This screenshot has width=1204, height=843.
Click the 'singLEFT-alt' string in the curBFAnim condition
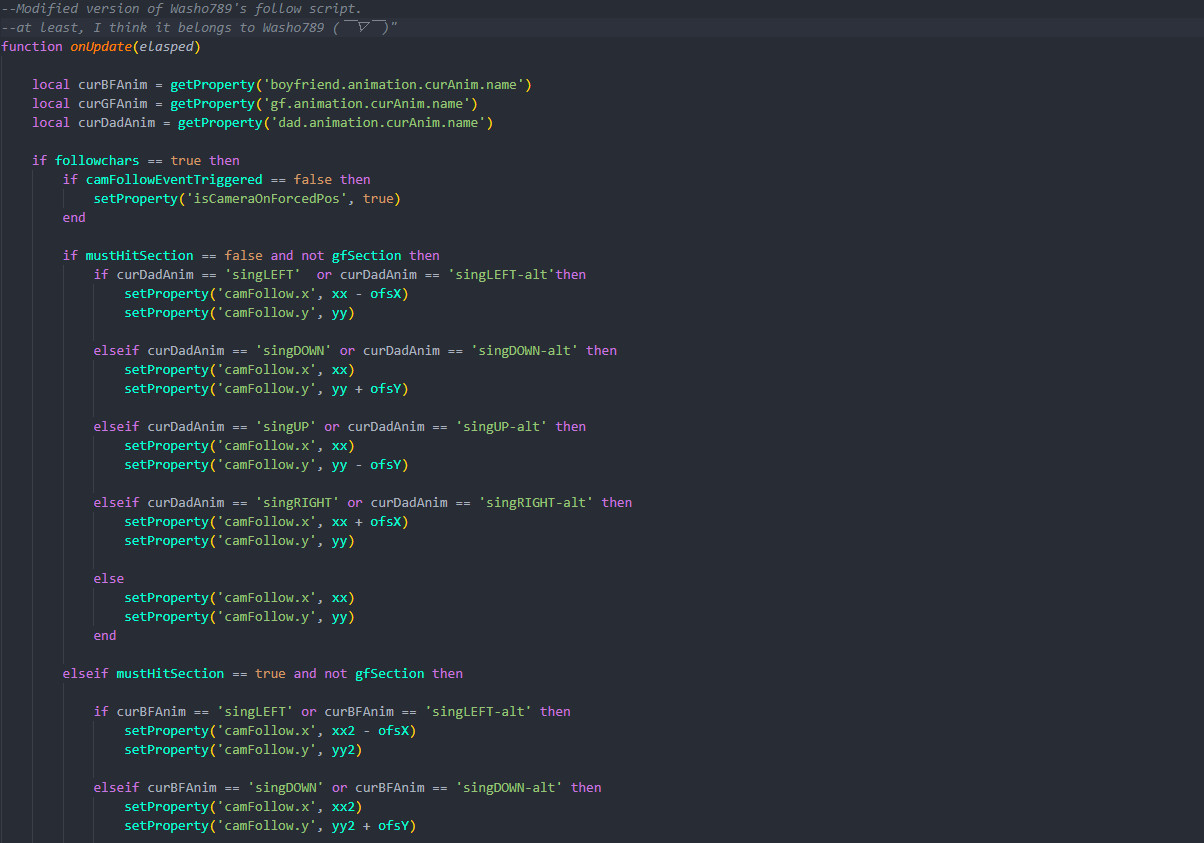tap(478, 712)
